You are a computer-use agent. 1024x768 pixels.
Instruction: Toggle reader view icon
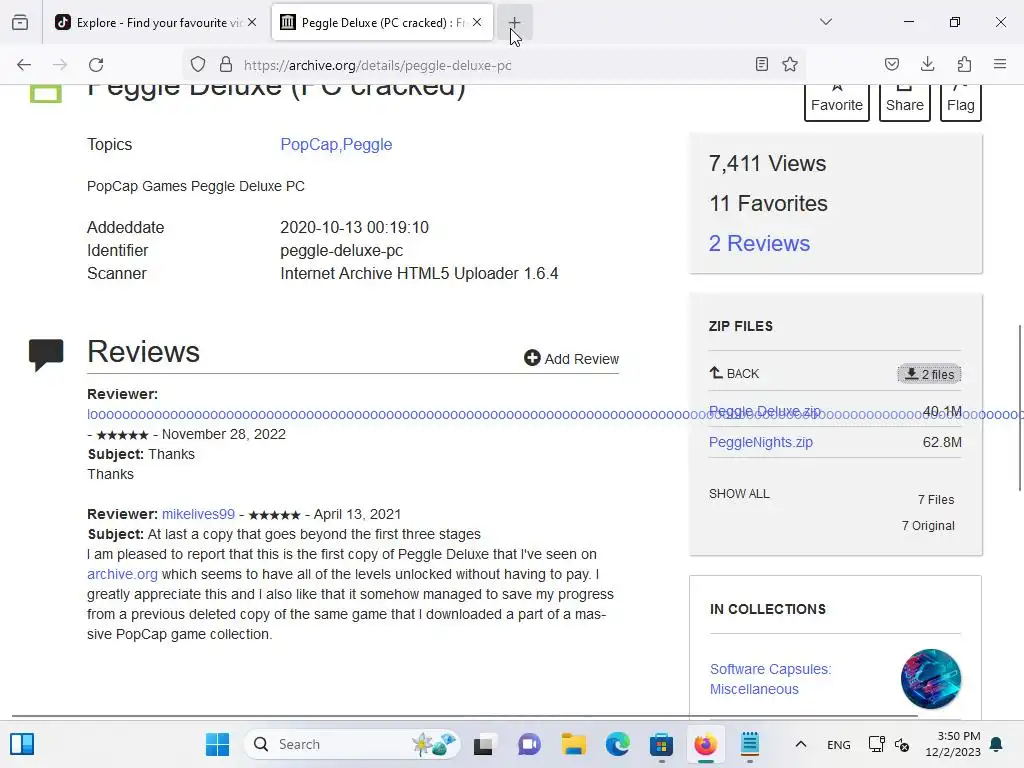tap(761, 64)
